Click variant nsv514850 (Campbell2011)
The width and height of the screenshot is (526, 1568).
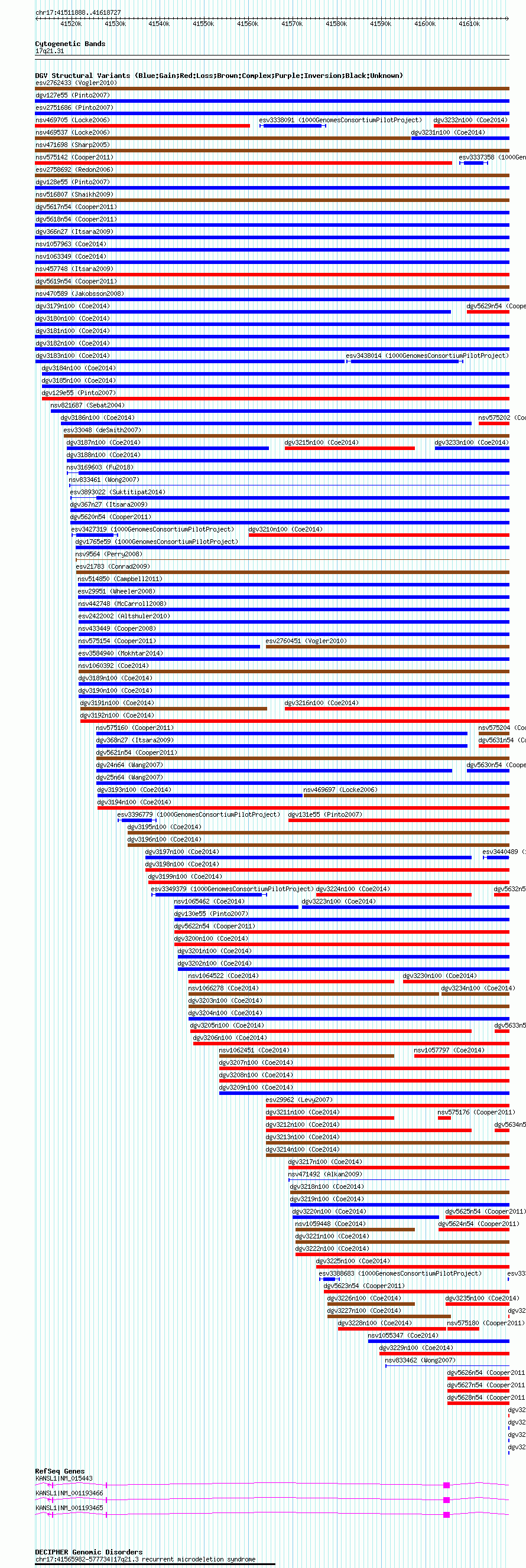click(120, 579)
